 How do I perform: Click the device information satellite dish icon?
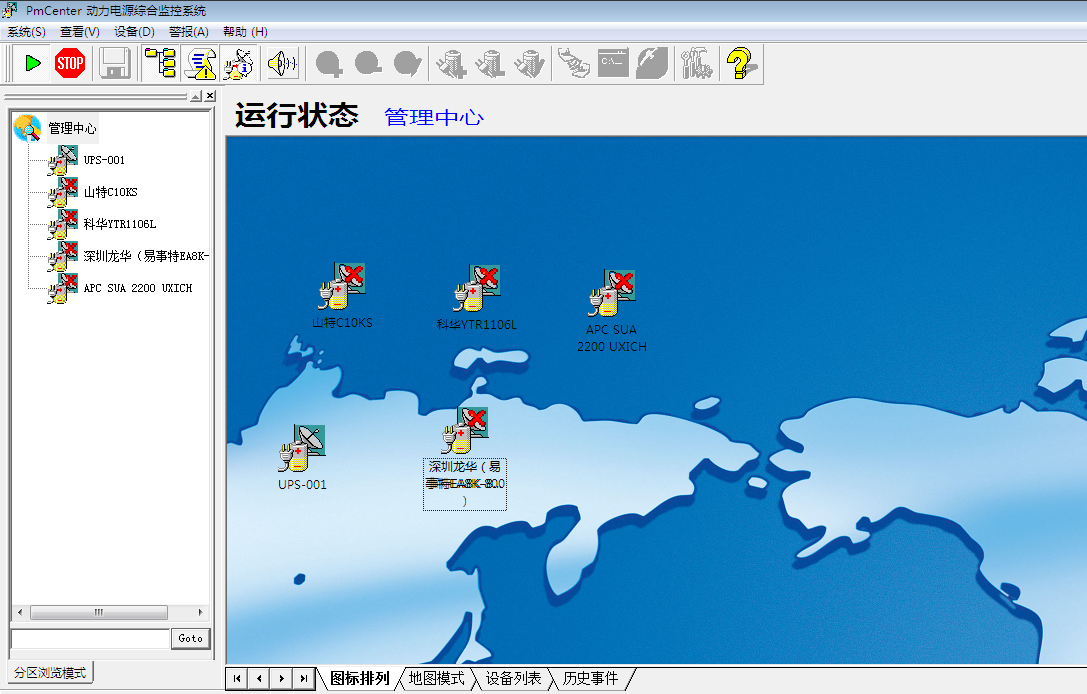238,64
